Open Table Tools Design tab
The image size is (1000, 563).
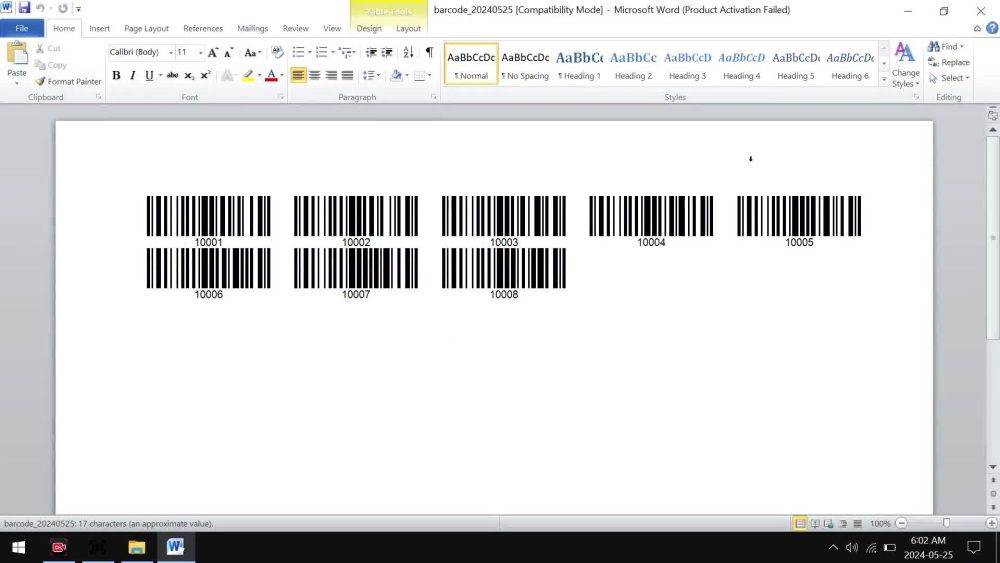pyautogui.click(x=369, y=28)
